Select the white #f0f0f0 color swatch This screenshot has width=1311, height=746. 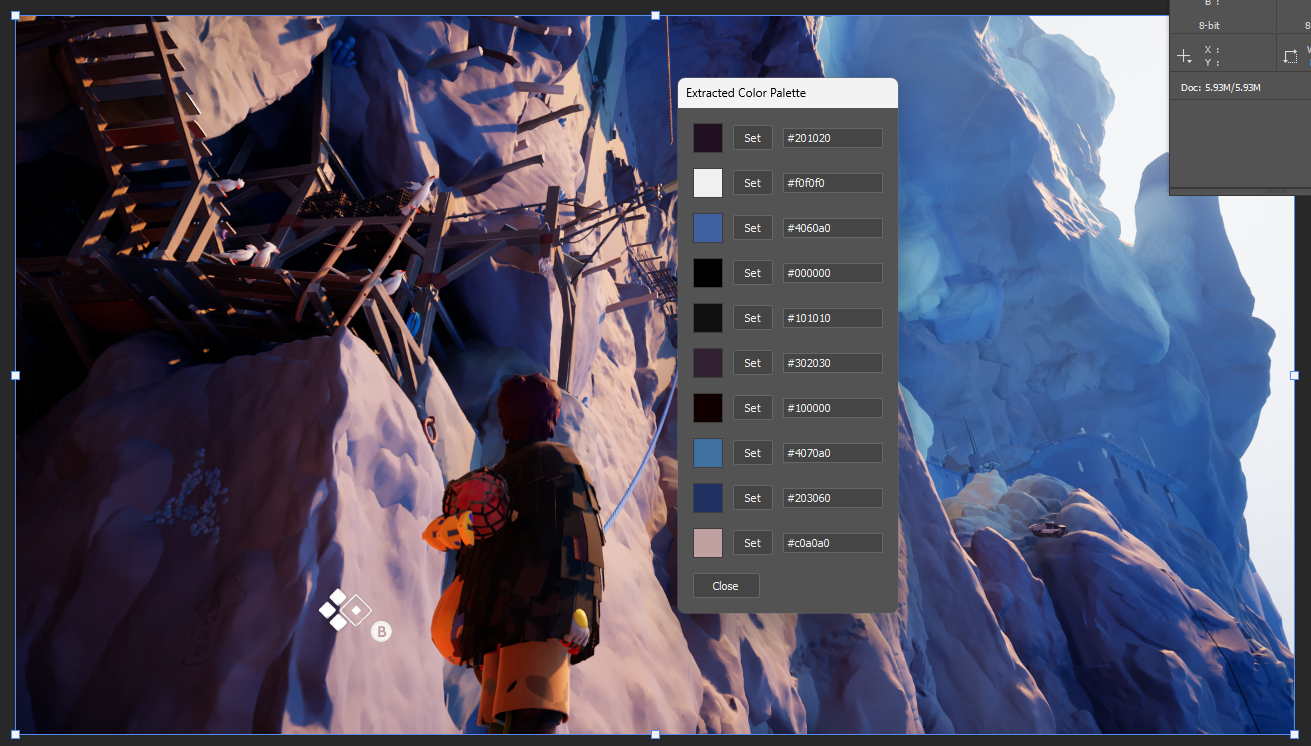(708, 183)
